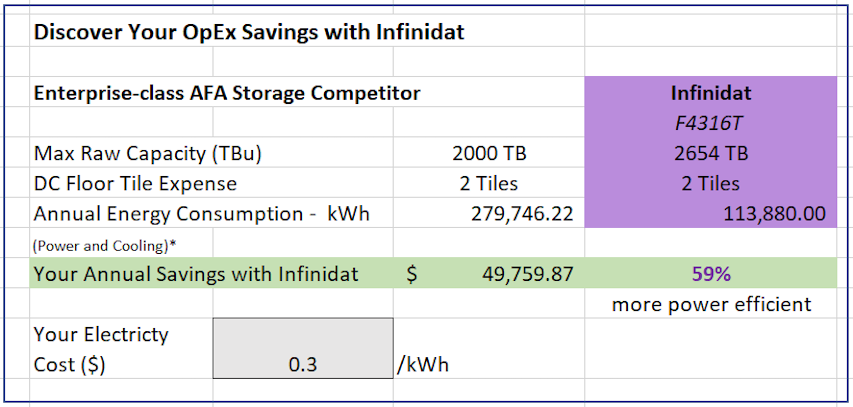Click the 'more power efficient' text cell
The image size is (853, 407).
coord(711,304)
